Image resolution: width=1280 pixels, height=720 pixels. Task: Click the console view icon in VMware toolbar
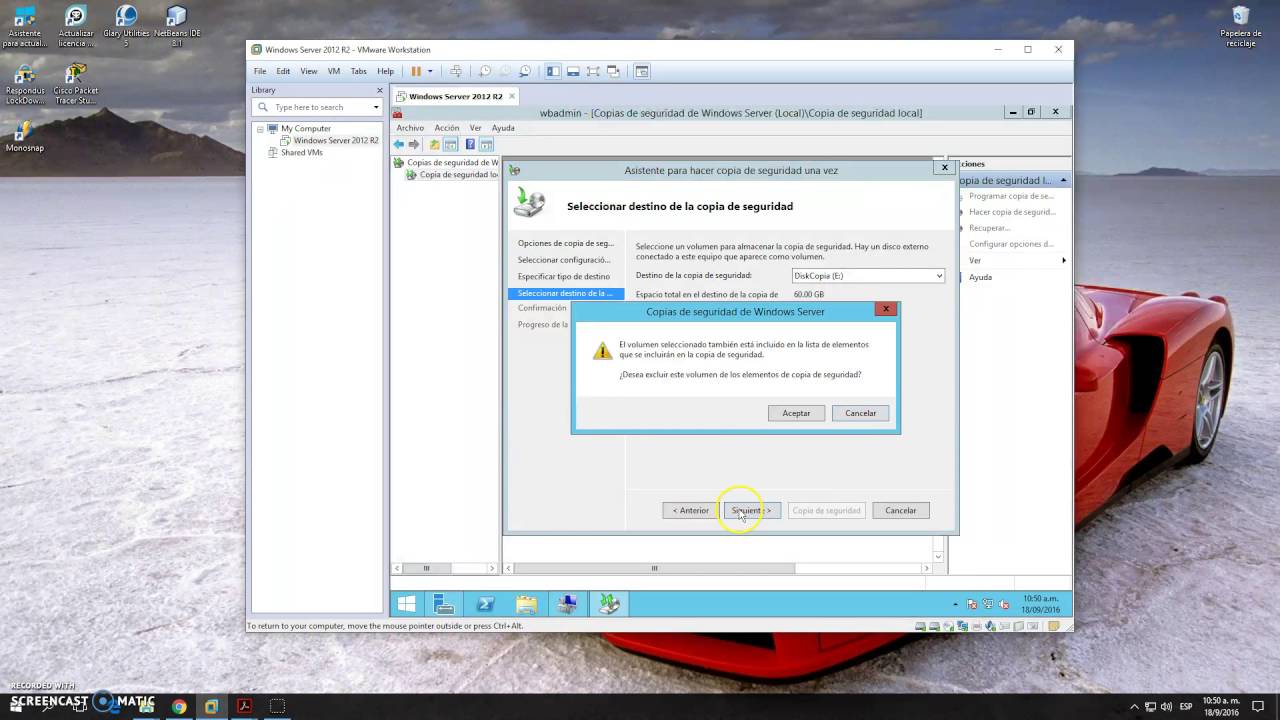click(642, 71)
